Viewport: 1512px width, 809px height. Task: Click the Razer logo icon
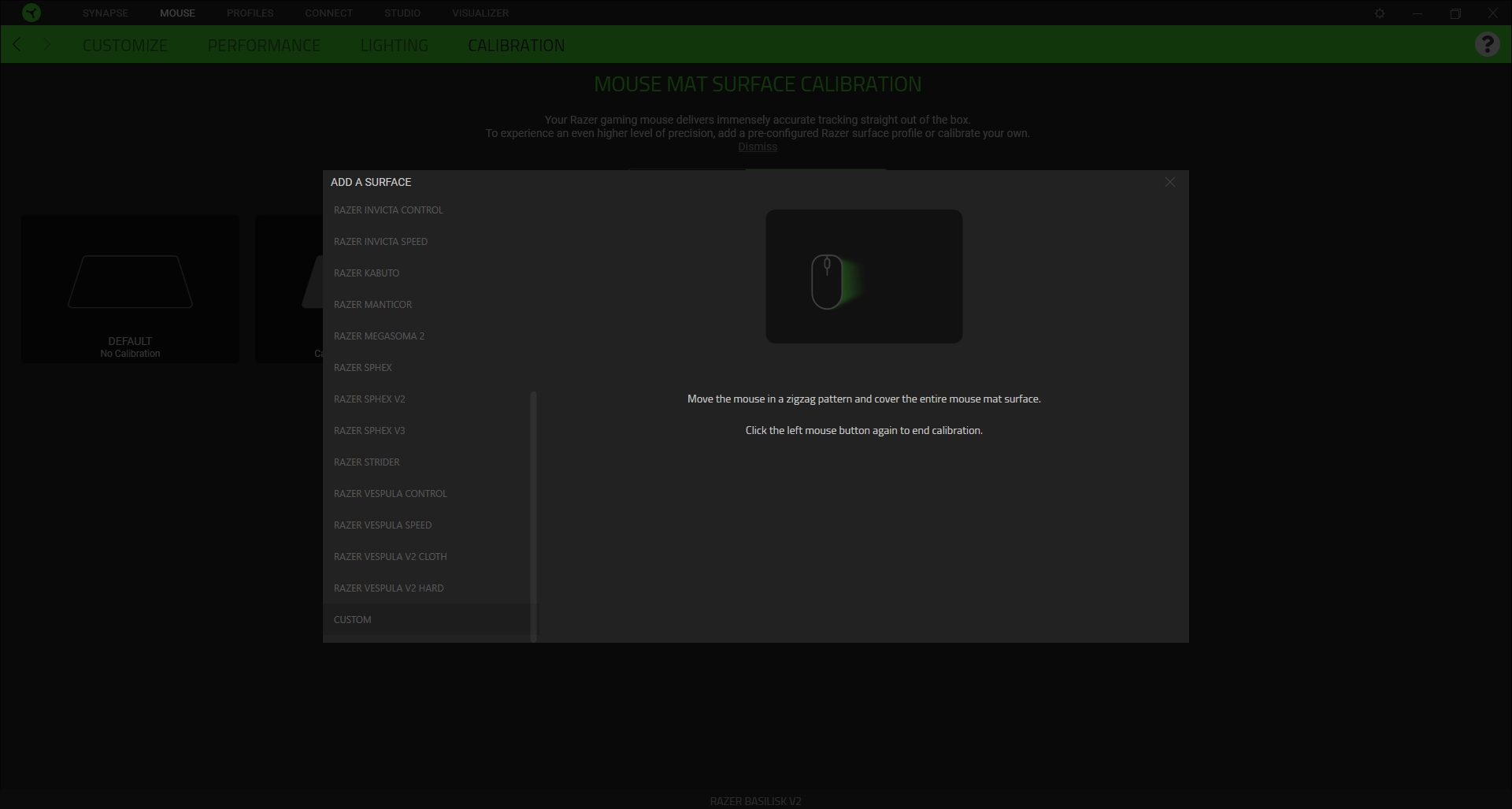coord(31,13)
